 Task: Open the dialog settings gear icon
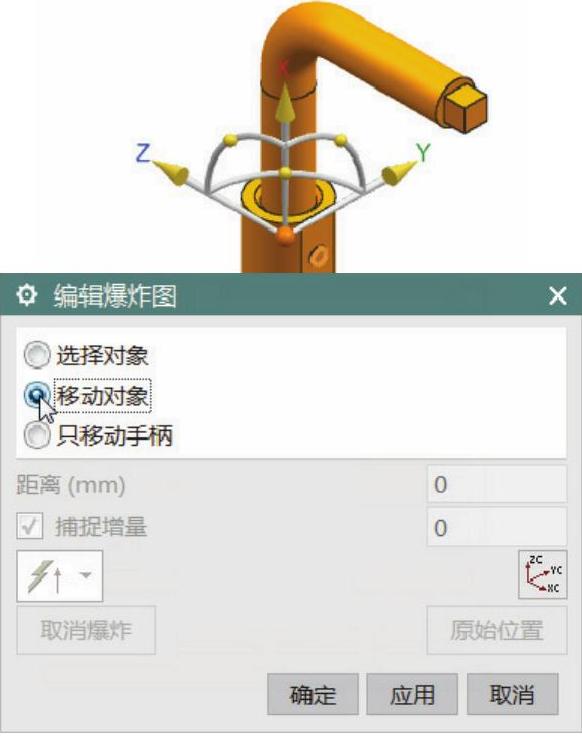[x=26, y=295]
